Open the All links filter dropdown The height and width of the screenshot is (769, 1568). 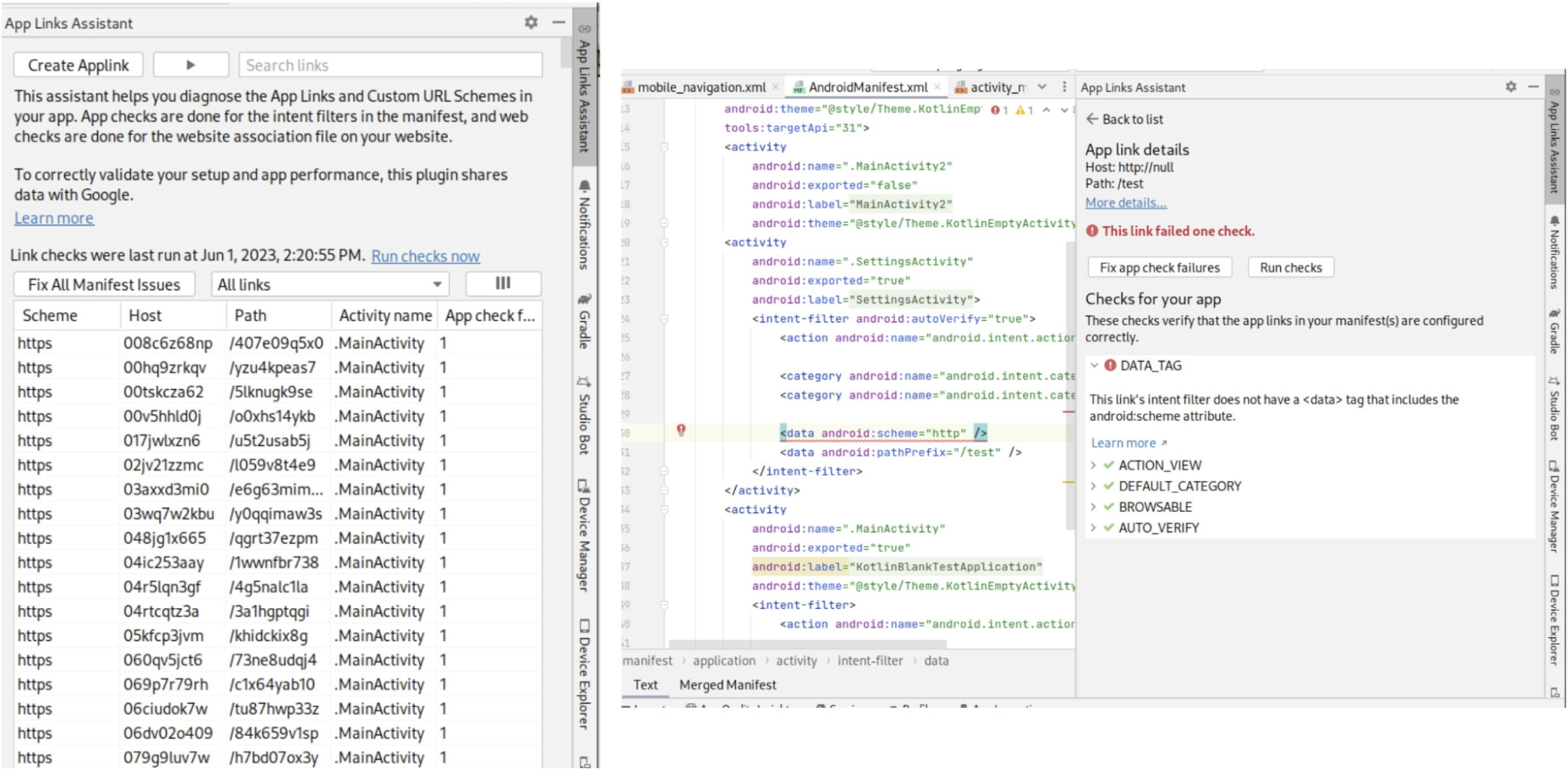pyautogui.click(x=437, y=284)
